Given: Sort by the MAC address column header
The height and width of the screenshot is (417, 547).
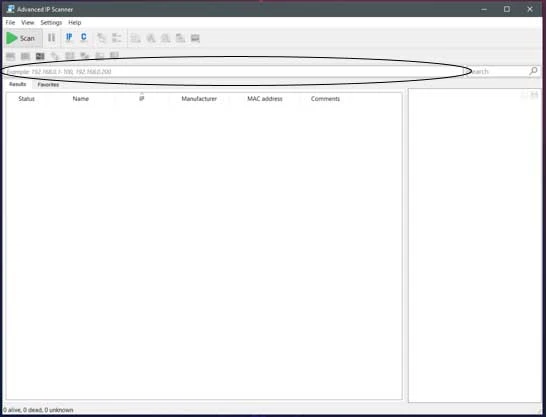Looking at the screenshot, I should (x=265, y=99).
